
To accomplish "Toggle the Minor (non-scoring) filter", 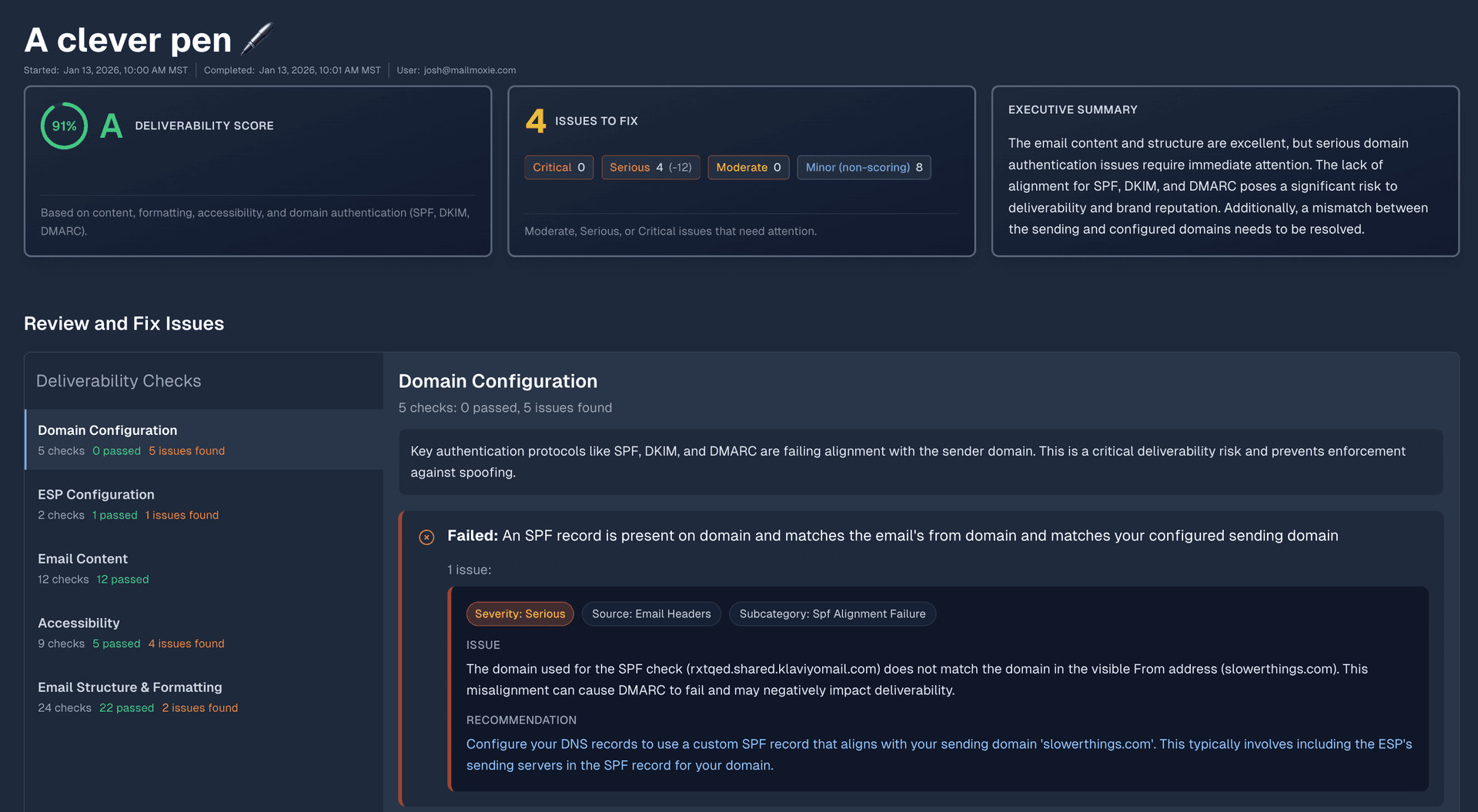I will coord(864,167).
